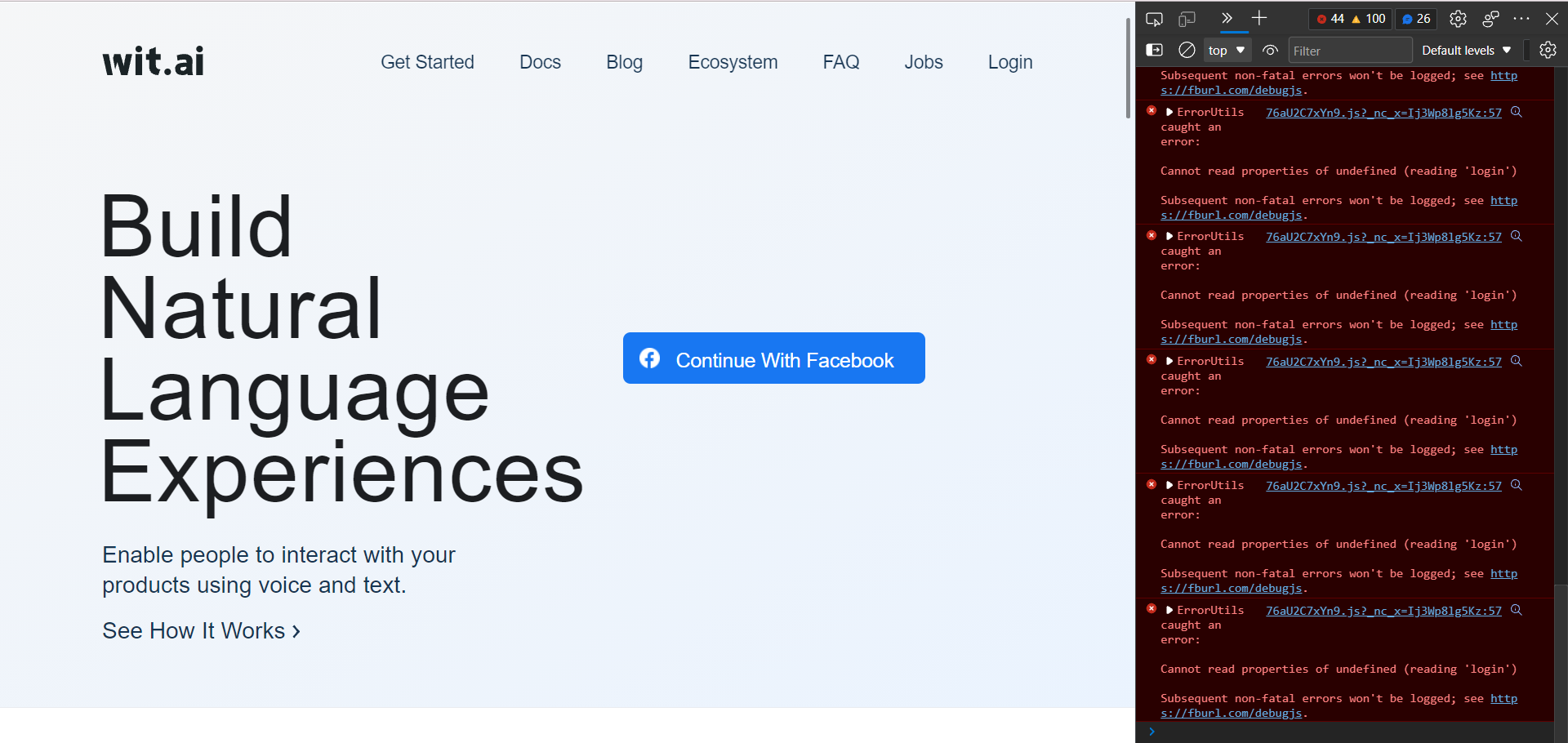Toggle device emulation mode in DevTools
1568x743 pixels.
[x=1187, y=19]
